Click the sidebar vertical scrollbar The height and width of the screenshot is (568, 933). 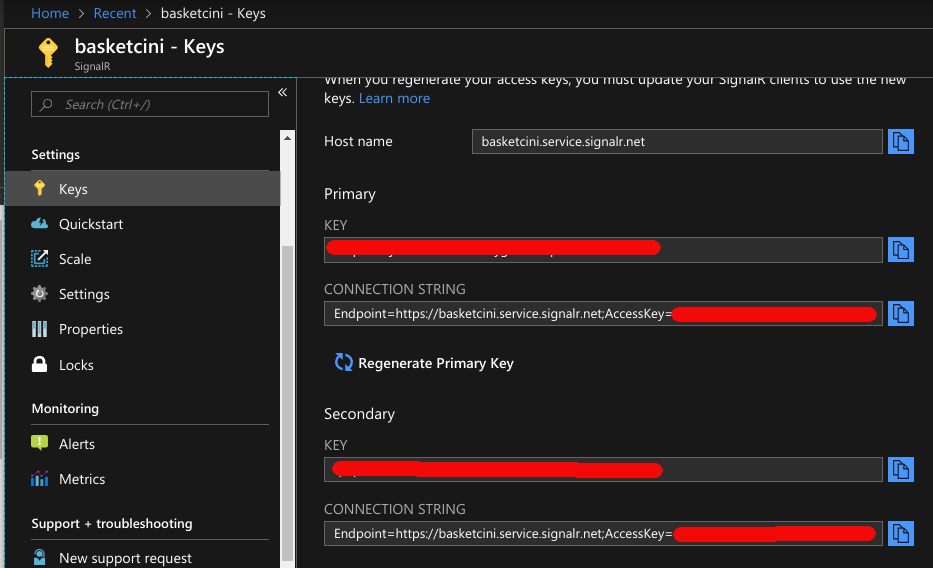(288, 400)
